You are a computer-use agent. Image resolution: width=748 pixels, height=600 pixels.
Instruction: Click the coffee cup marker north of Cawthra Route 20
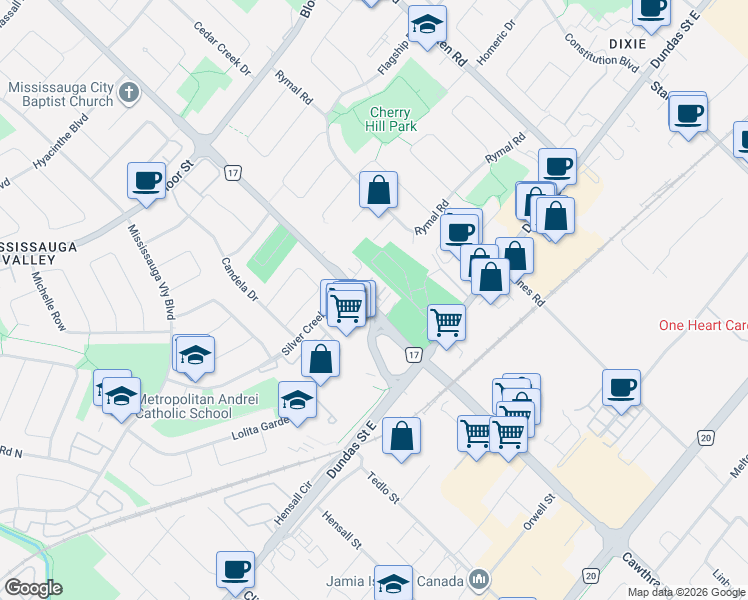(621, 391)
